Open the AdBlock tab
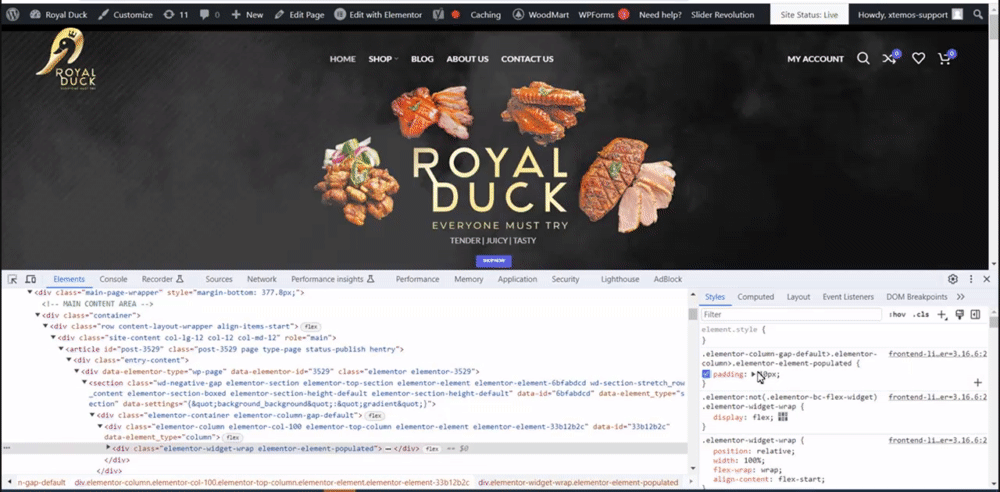This screenshot has width=1000, height=492. tap(668, 279)
